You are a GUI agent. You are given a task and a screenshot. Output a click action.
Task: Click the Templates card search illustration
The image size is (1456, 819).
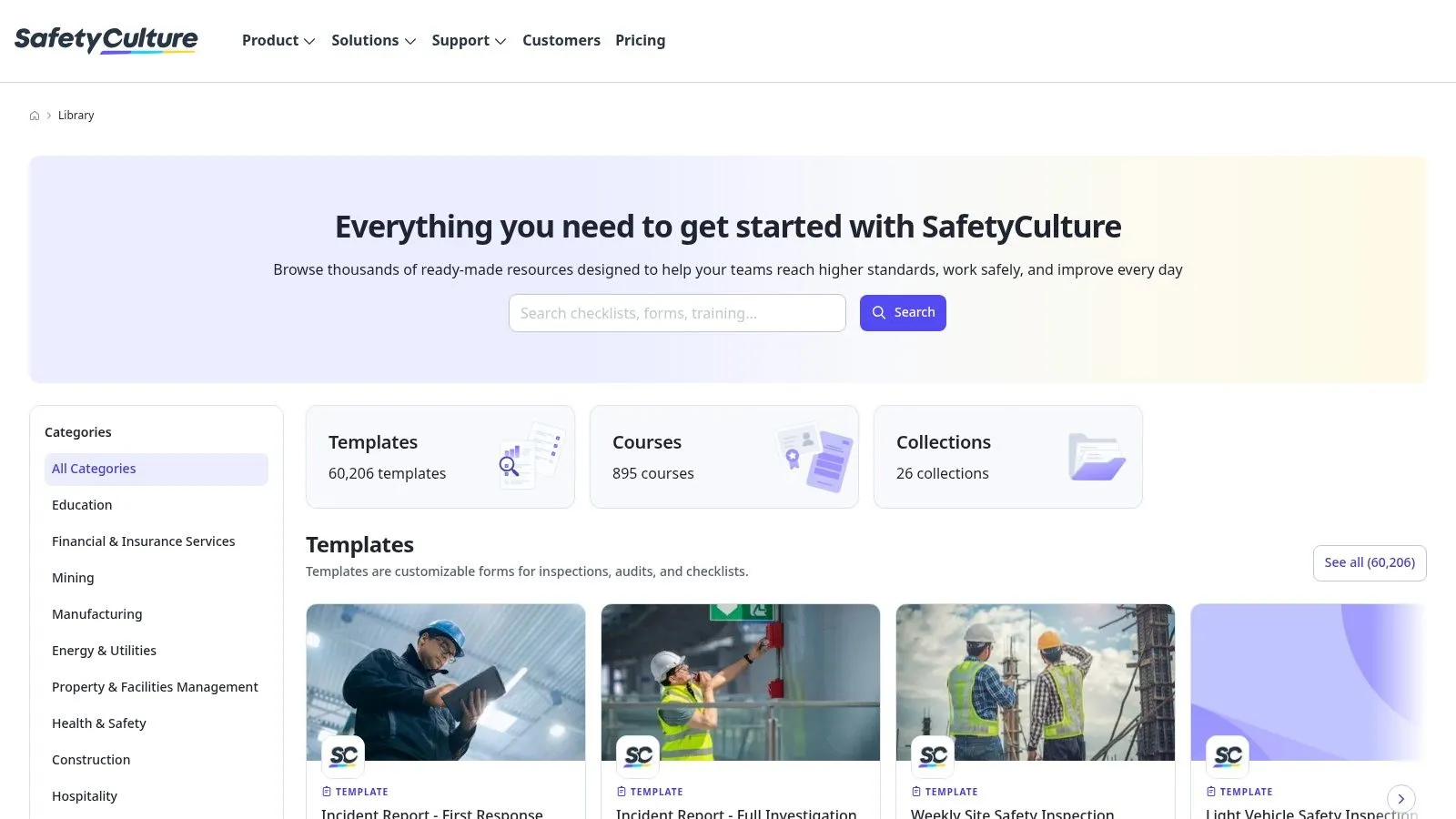[532, 456]
